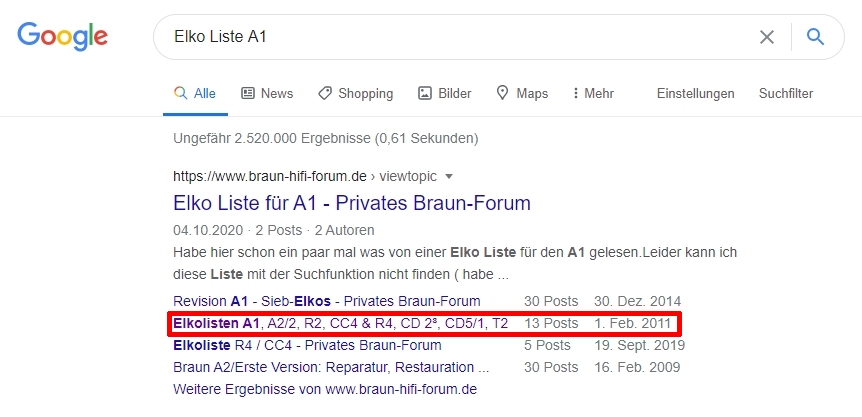Expand the Mehr menu
This screenshot has height=417, width=862.
593,93
